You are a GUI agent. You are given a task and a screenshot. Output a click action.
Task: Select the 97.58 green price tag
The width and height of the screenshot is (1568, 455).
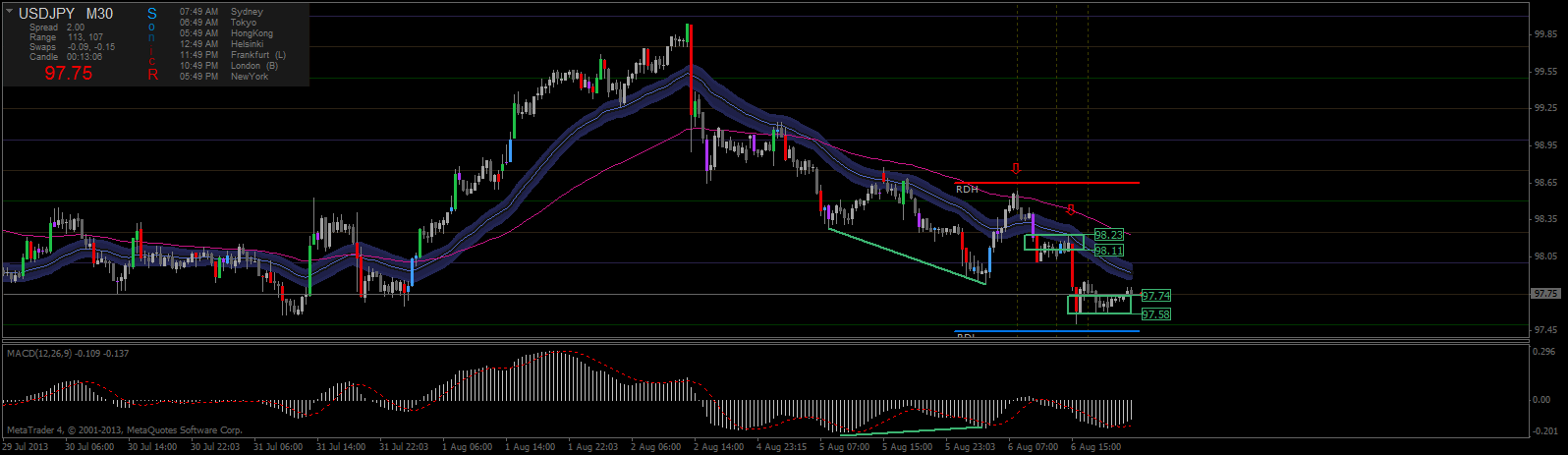tap(1156, 314)
